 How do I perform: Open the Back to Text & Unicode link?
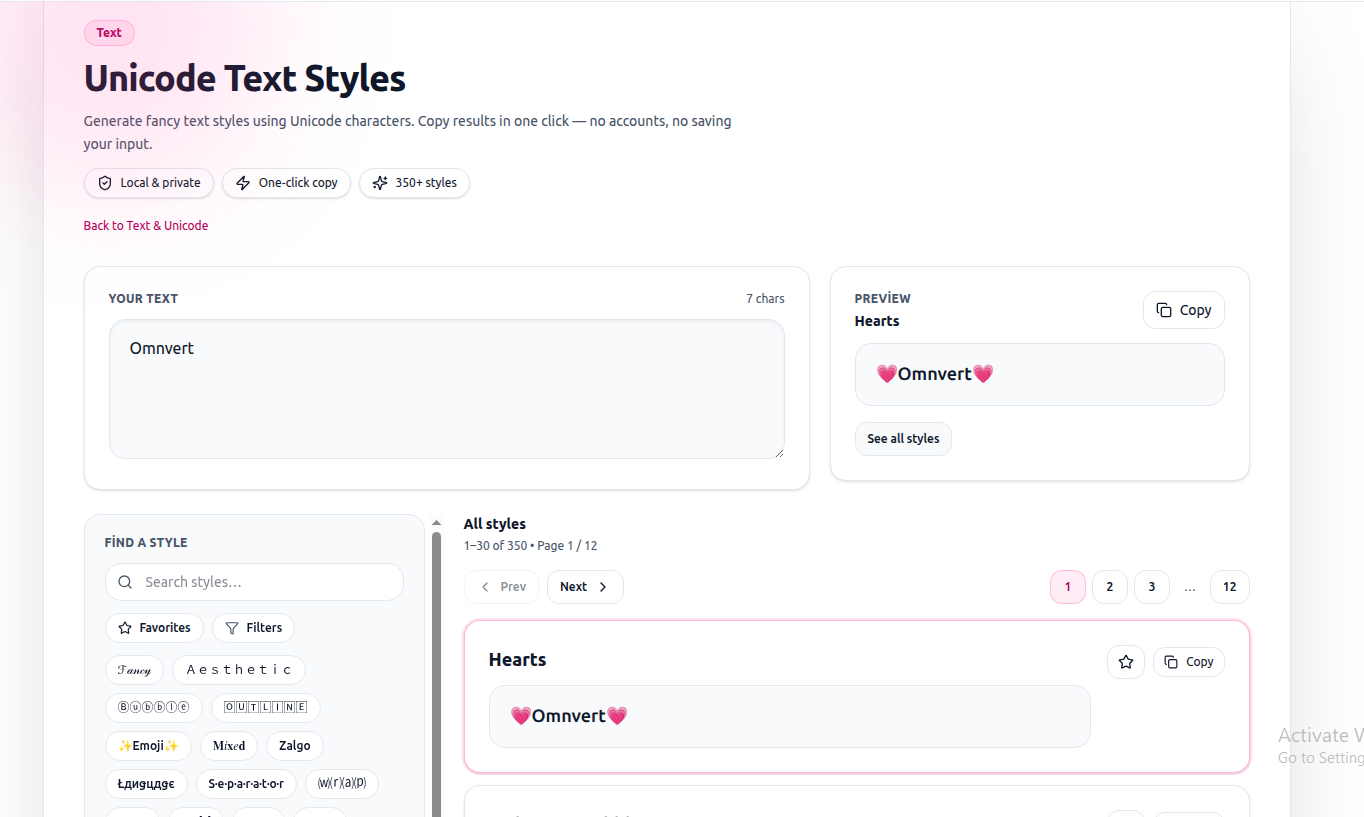(146, 225)
